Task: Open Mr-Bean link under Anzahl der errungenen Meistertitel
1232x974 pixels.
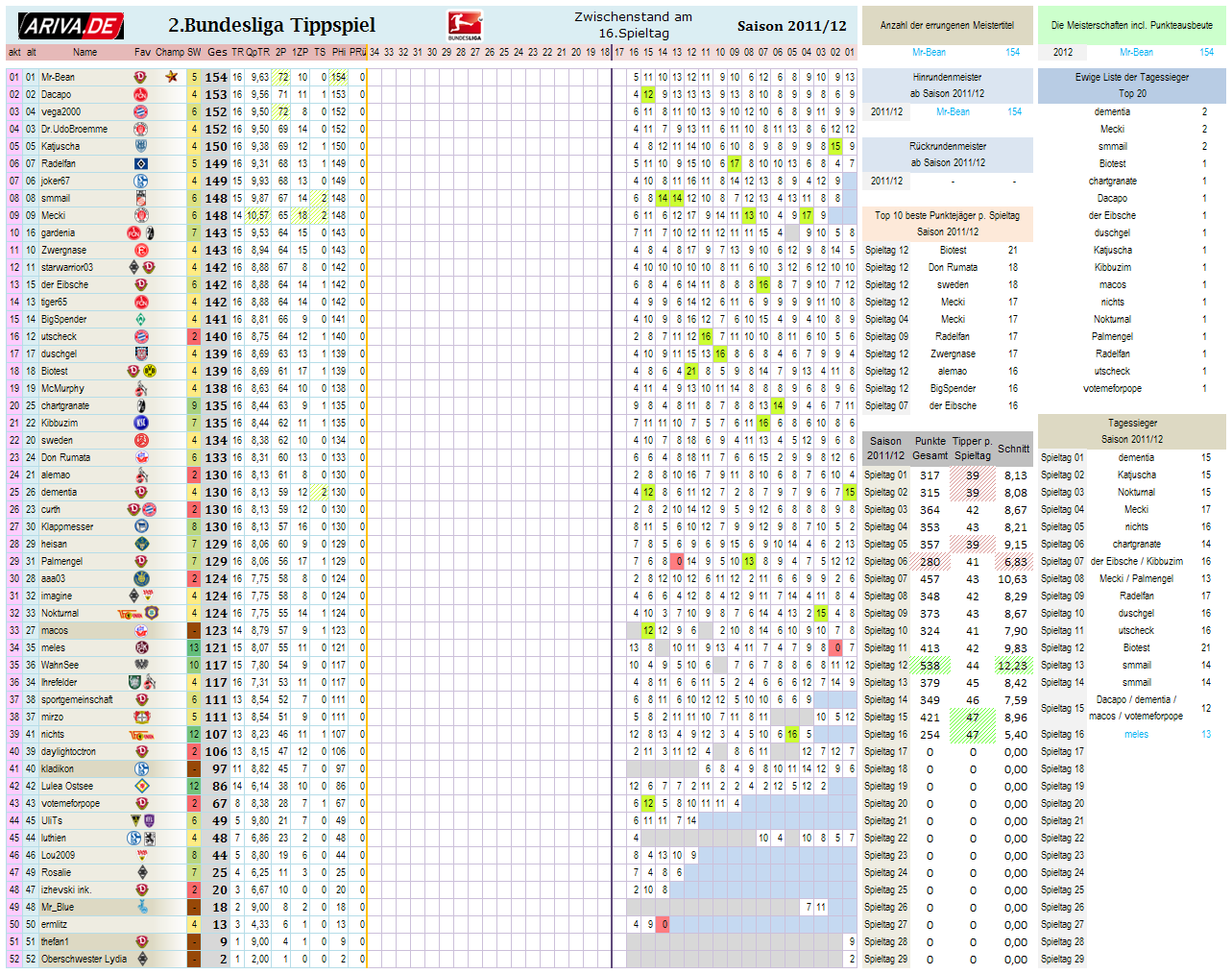Action: pos(929,52)
